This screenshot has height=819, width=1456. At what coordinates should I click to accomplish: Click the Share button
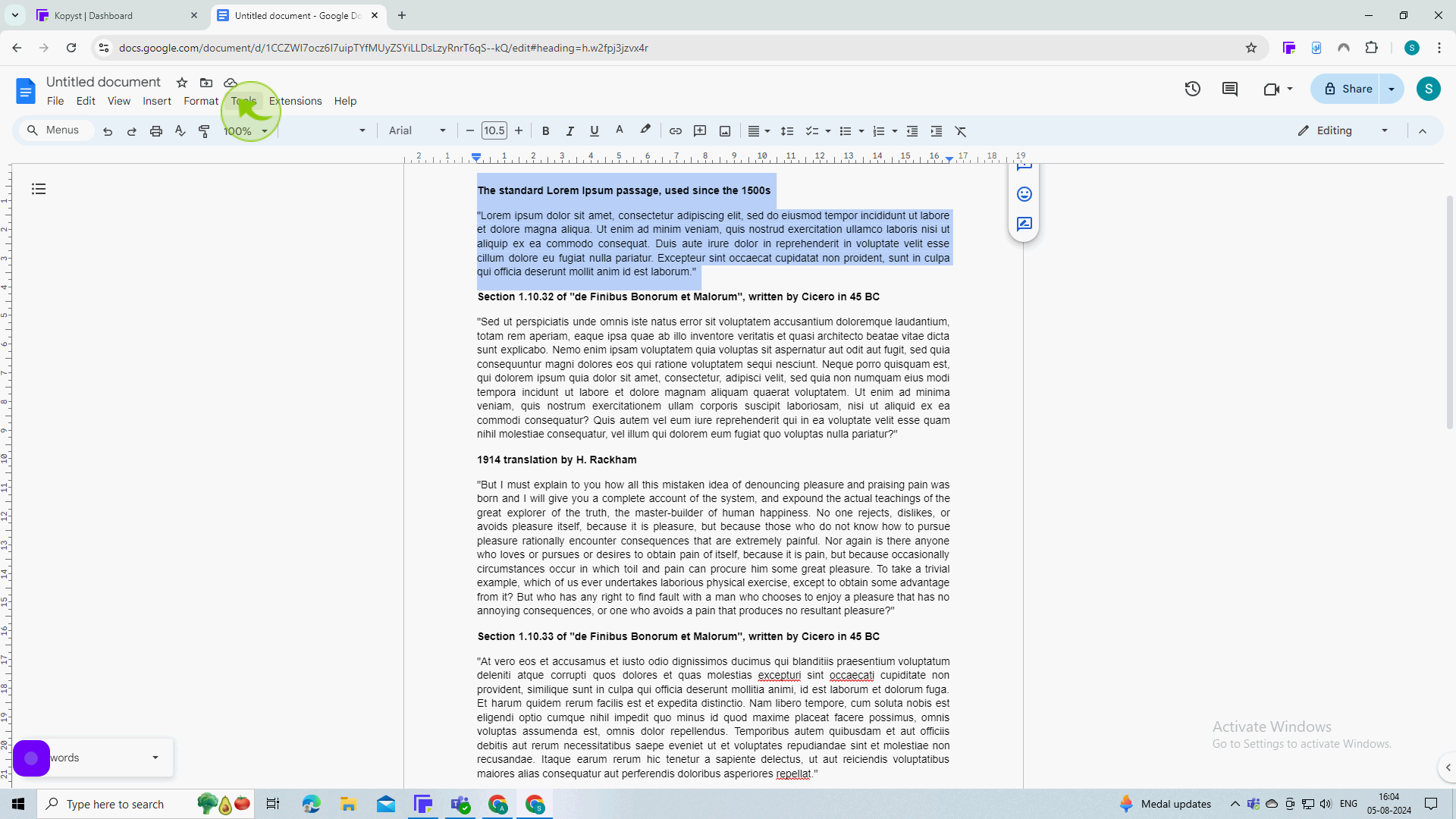[x=1346, y=89]
